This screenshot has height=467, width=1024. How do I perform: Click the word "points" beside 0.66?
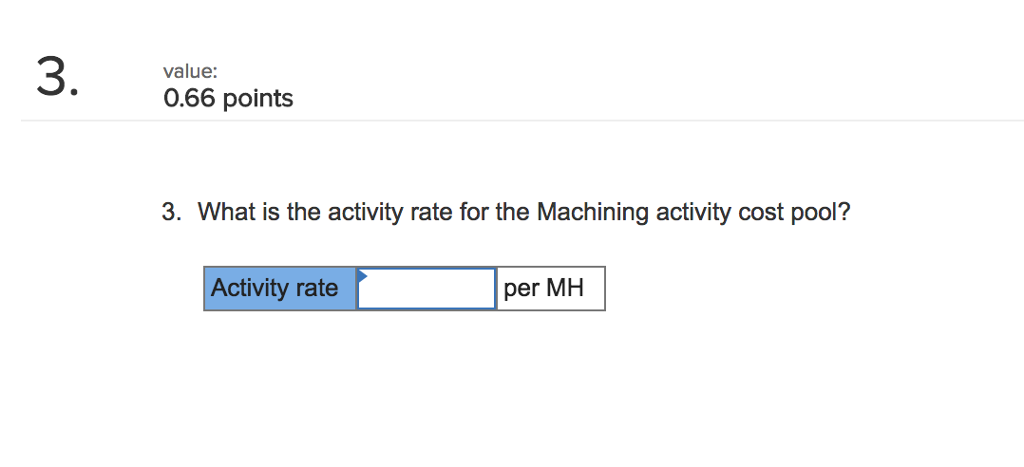click(258, 99)
